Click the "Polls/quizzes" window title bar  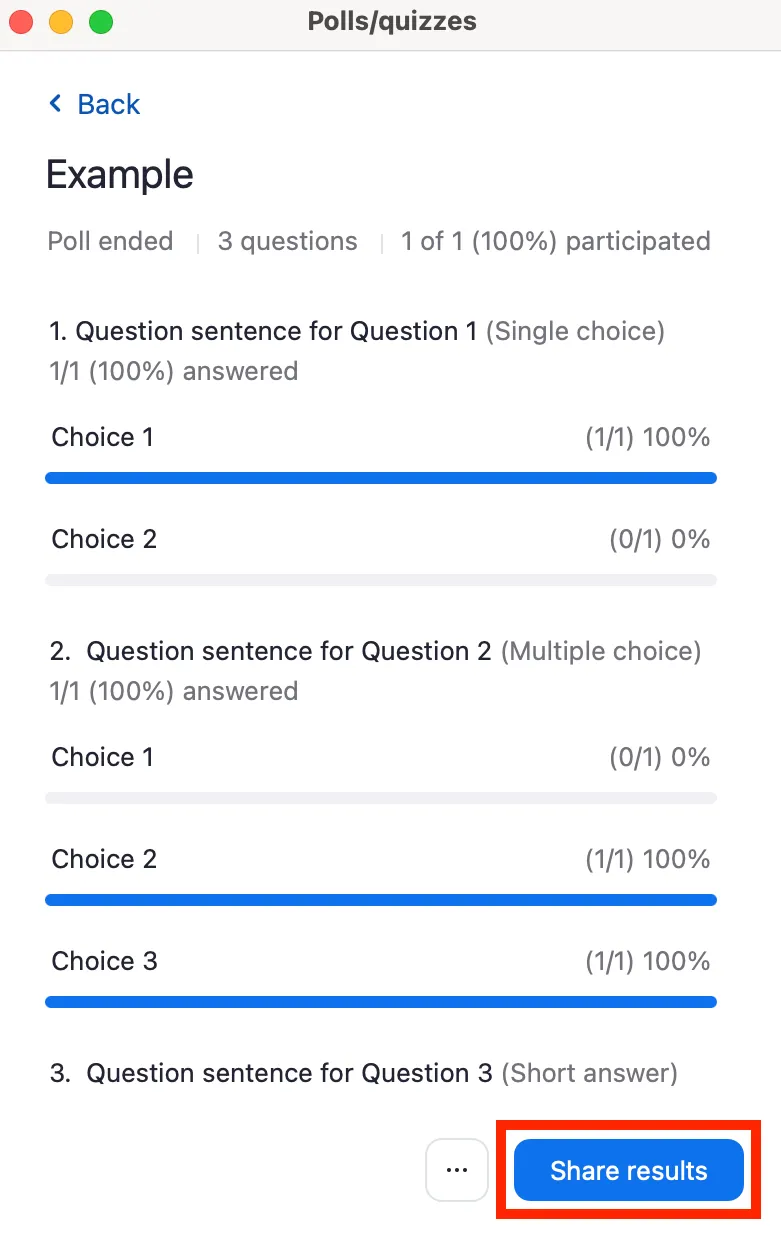pos(392,22)
